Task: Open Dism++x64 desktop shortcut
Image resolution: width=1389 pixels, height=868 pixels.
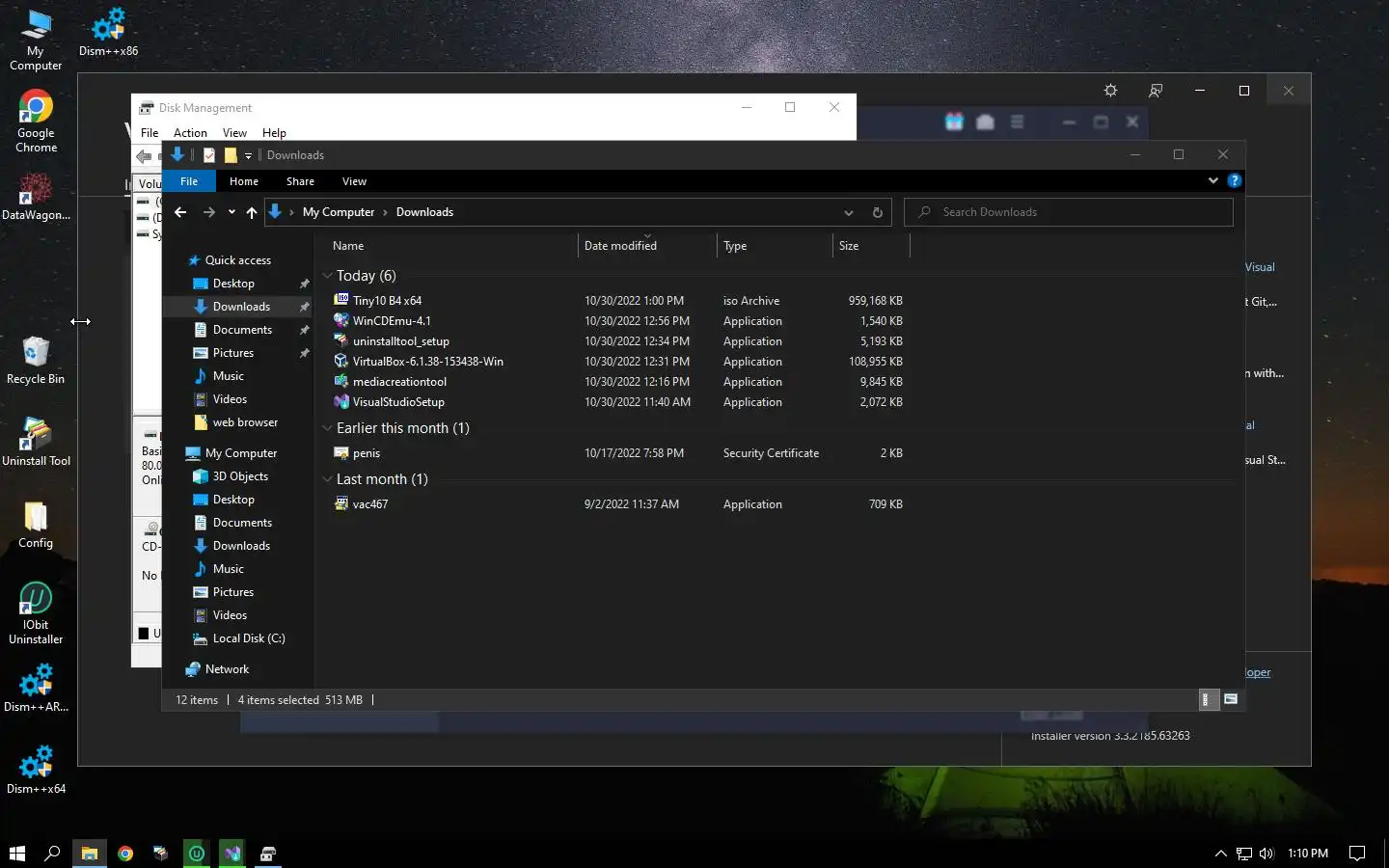Action: [x=36, y=769]
